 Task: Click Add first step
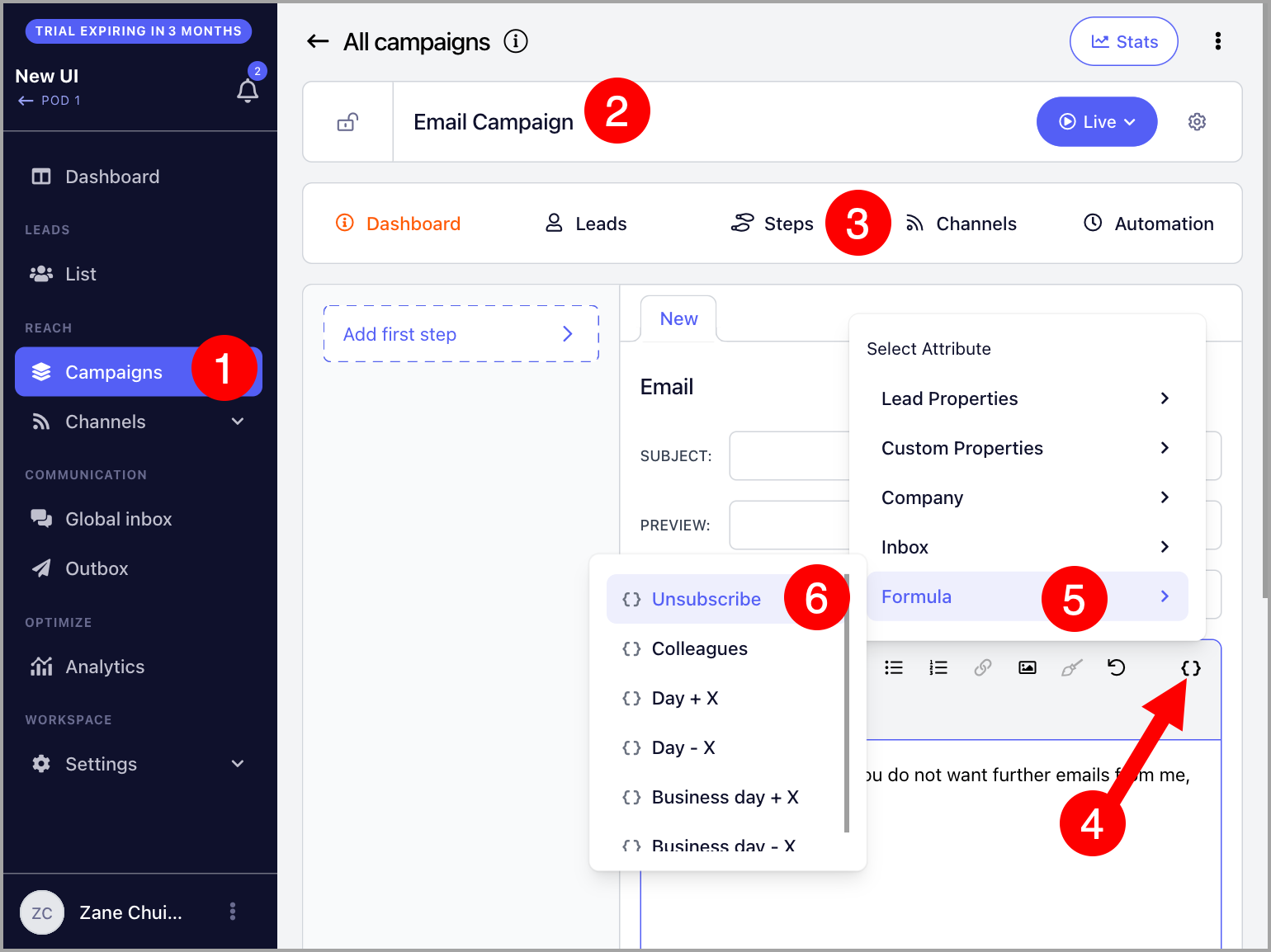(461, 334)
